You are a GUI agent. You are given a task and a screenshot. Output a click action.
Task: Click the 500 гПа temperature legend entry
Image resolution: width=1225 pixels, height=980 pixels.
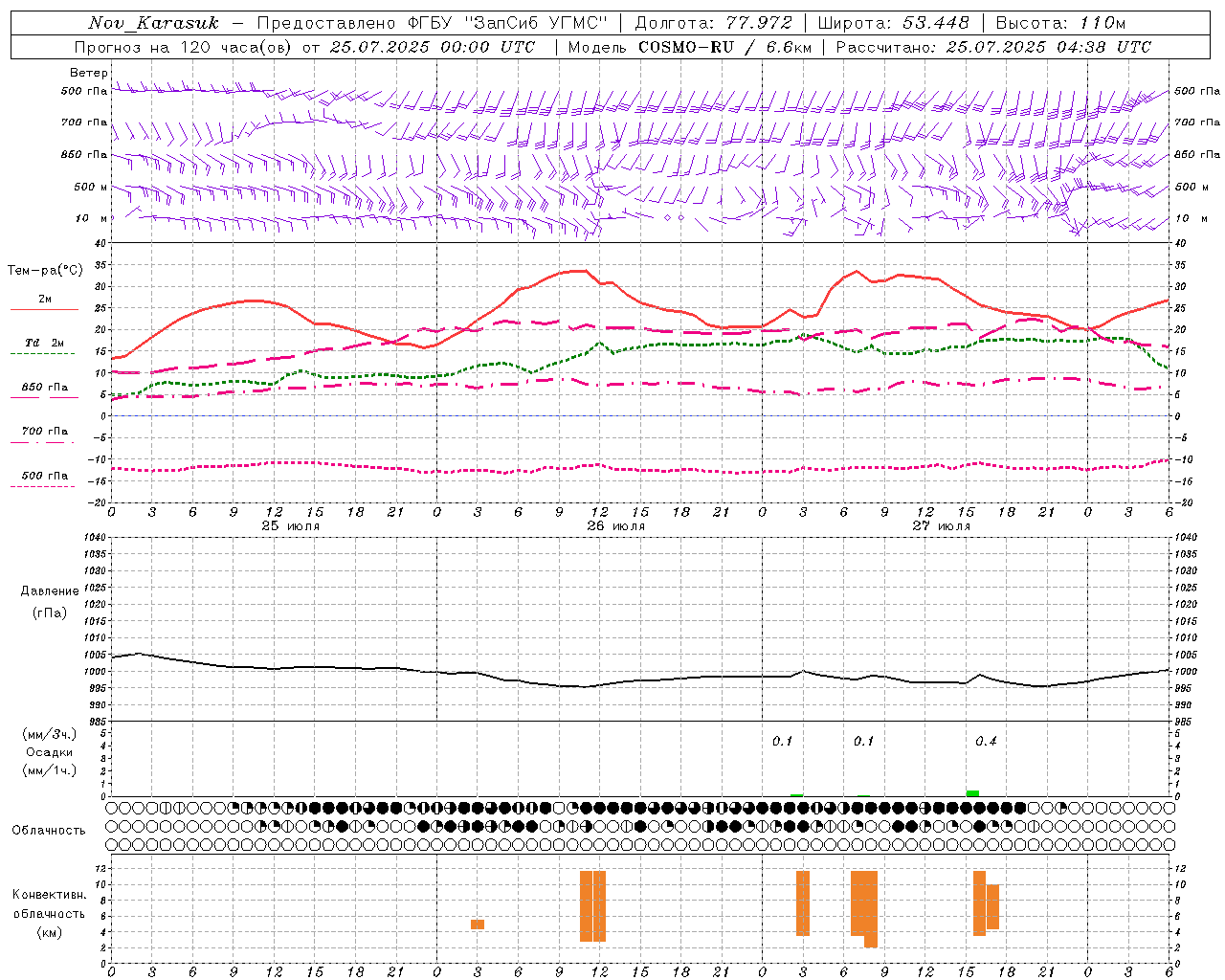click(x=45, y=476)
